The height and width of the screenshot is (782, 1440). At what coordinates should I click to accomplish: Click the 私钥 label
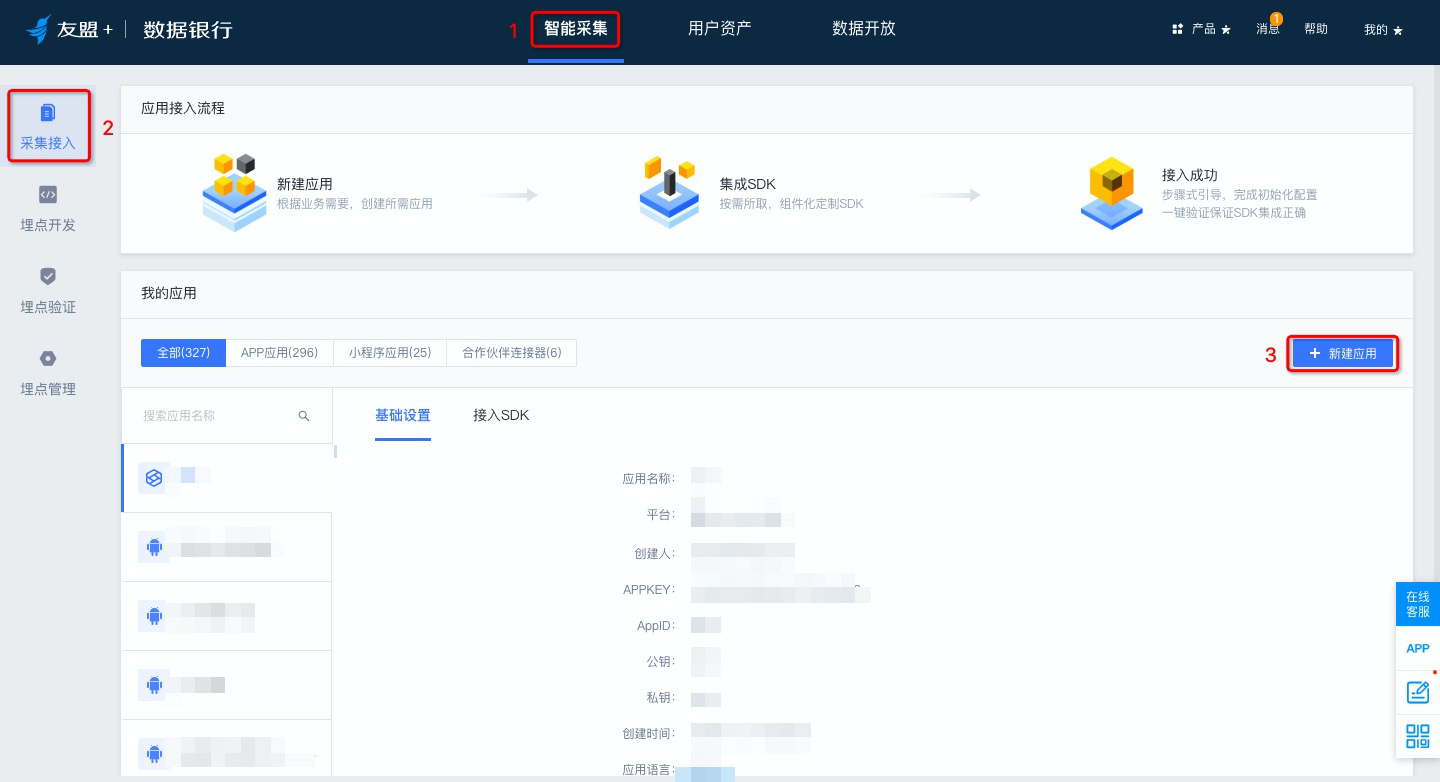click(x=662, y=697)
